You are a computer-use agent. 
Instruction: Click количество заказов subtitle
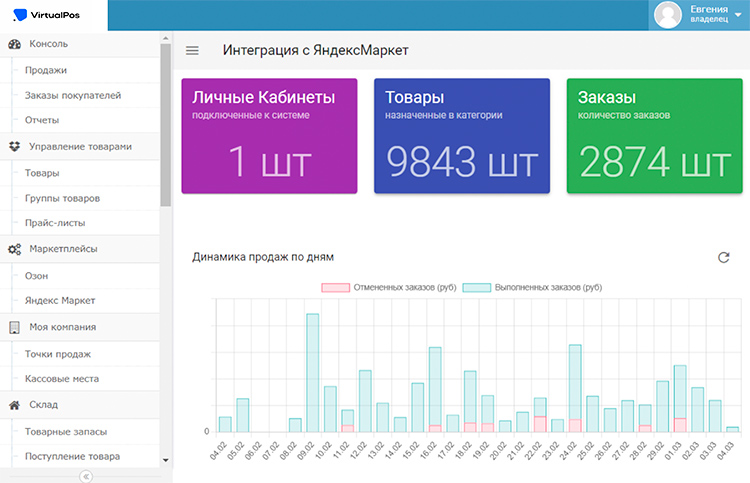(x=624, y=115)
